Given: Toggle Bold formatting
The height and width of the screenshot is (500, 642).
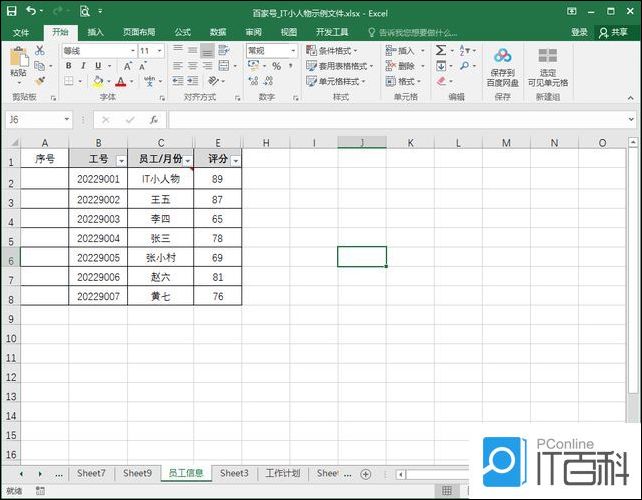Looking at the screenshot, I should coord(69,66).
